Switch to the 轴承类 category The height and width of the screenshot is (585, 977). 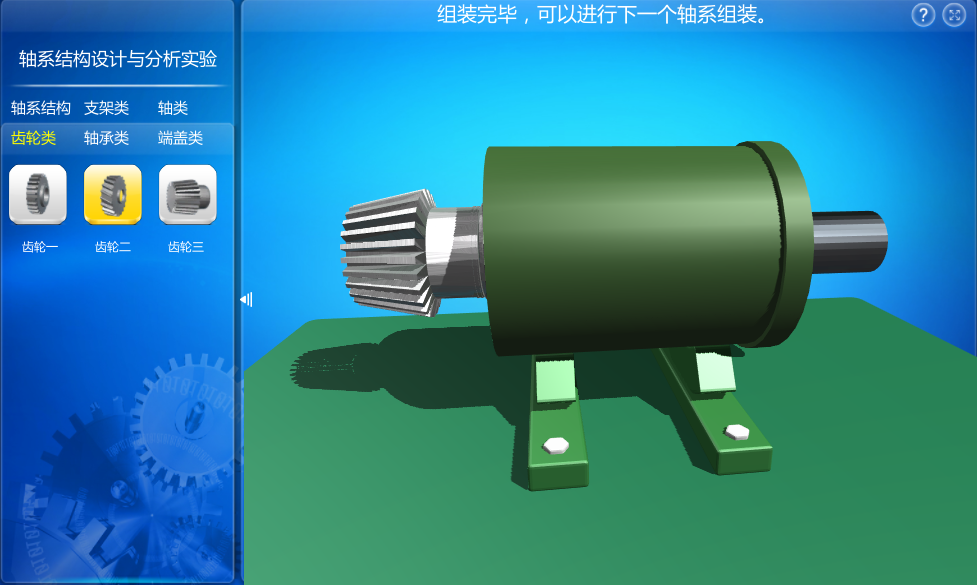pyautogui.click(x=106, y=138)
